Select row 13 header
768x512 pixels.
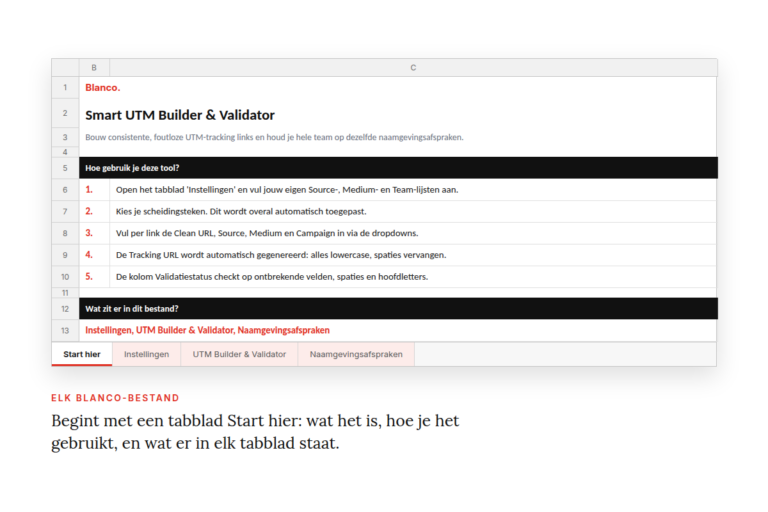click(65, 331)
